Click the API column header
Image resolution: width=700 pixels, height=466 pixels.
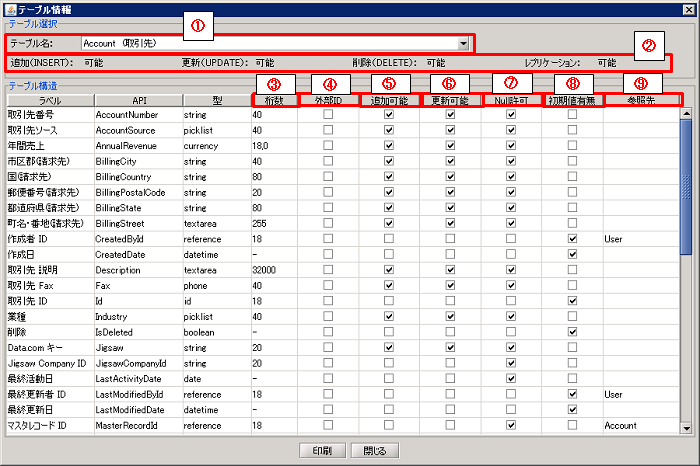coord(139,100)
